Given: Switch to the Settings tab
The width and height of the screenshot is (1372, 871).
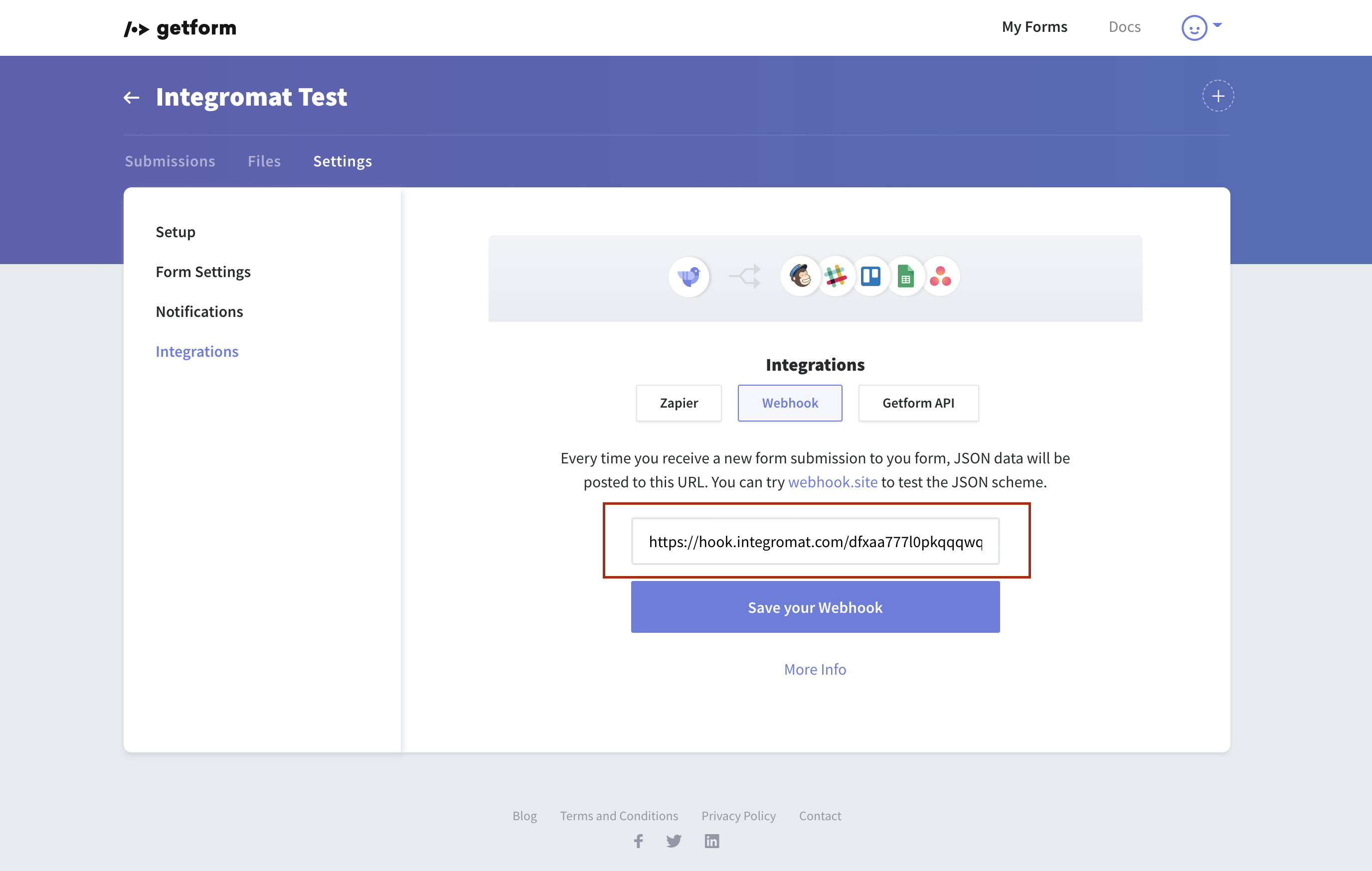Looking at the screenshot, I should coord(343,161).
